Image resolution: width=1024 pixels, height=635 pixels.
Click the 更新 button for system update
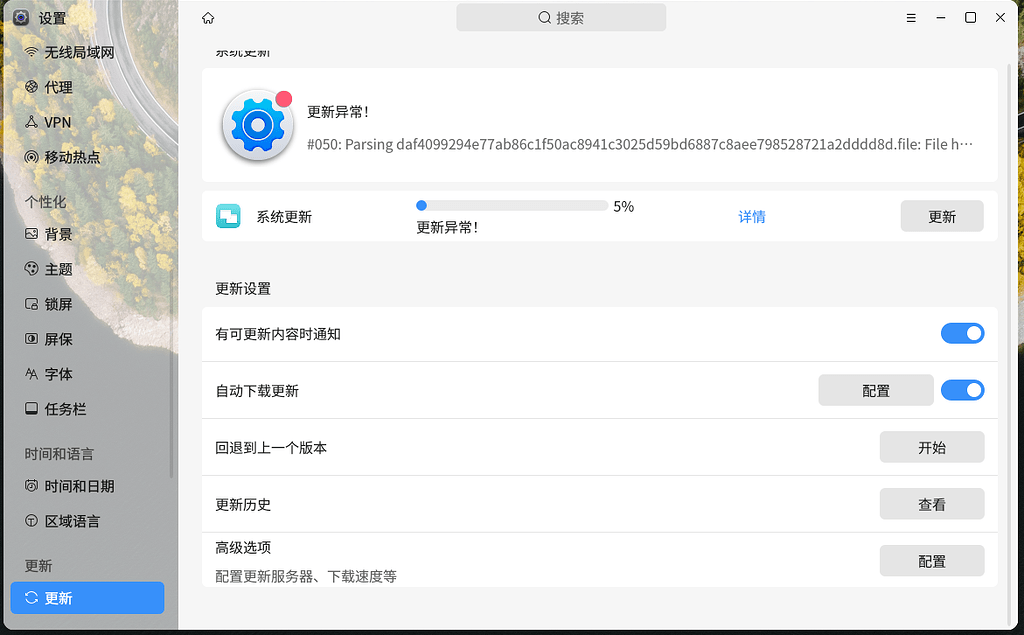(x=942, y=216)
